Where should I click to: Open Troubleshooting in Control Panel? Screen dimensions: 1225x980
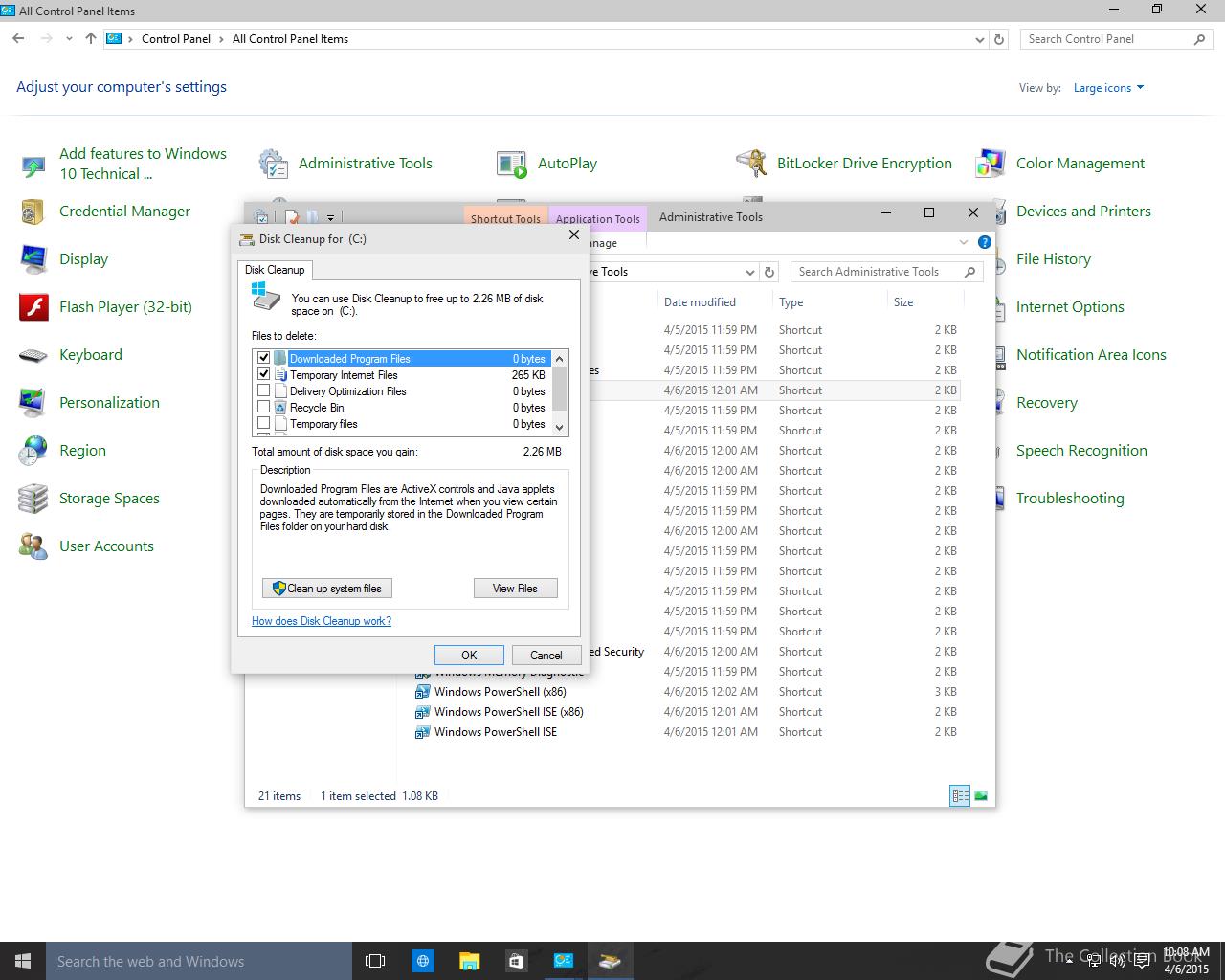coord(1070,499)
